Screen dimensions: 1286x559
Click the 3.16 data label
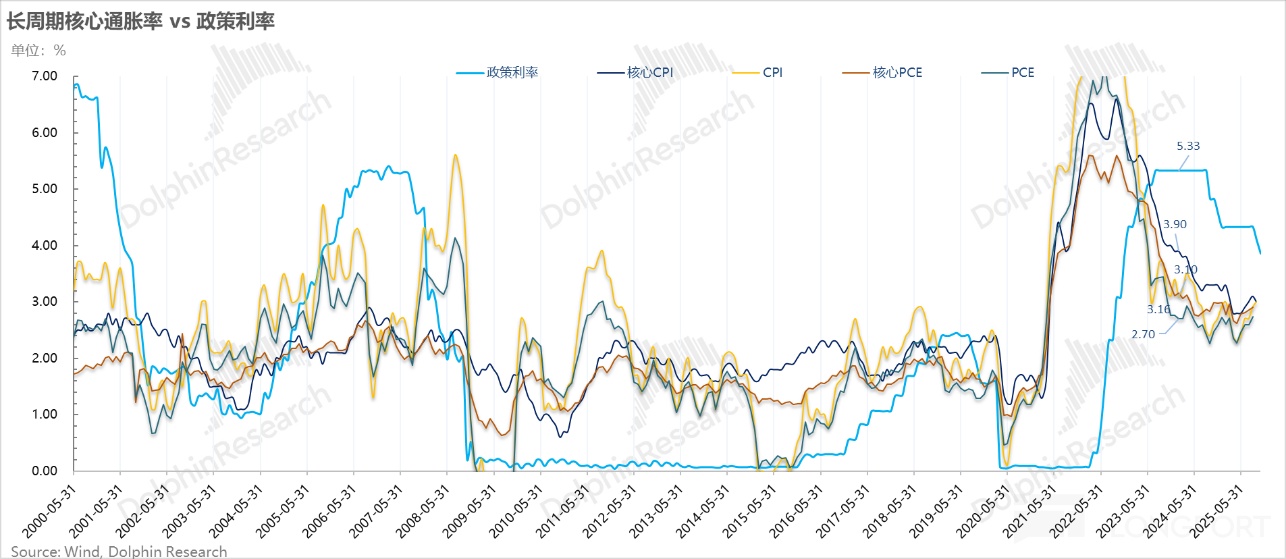tap(1158, 309)
